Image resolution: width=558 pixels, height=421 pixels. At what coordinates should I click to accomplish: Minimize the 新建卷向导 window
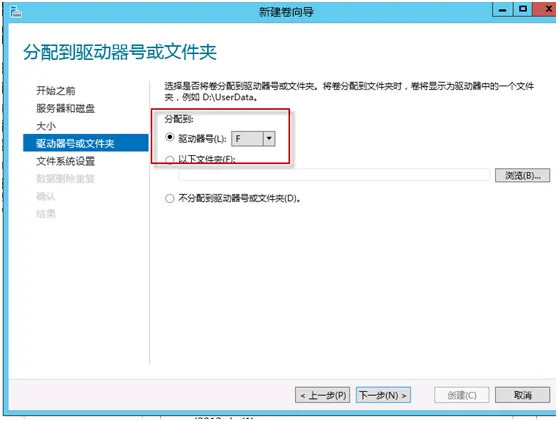[x=502, y=10]
